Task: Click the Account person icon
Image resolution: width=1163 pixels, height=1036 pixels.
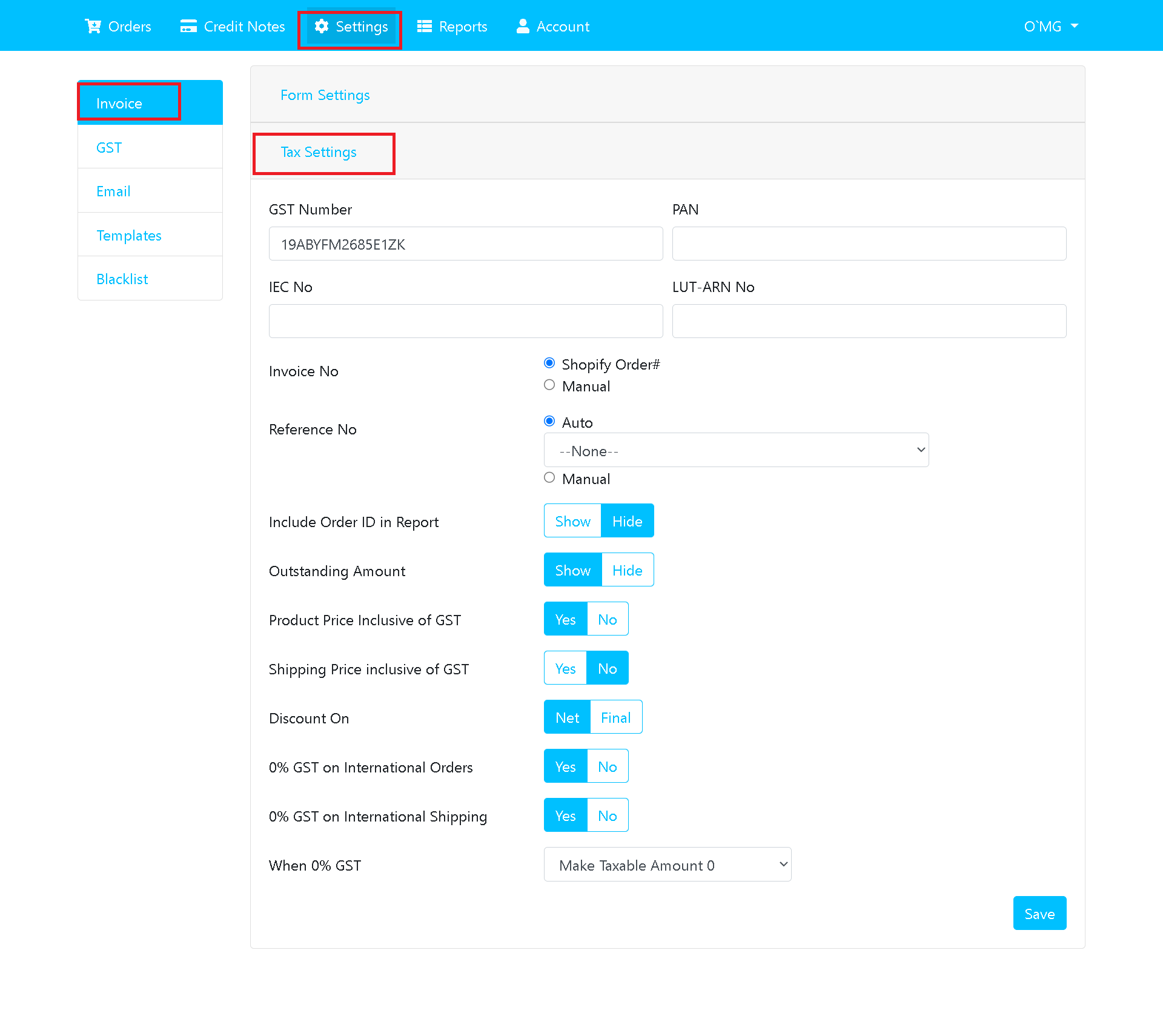Action: click(522, 26)
